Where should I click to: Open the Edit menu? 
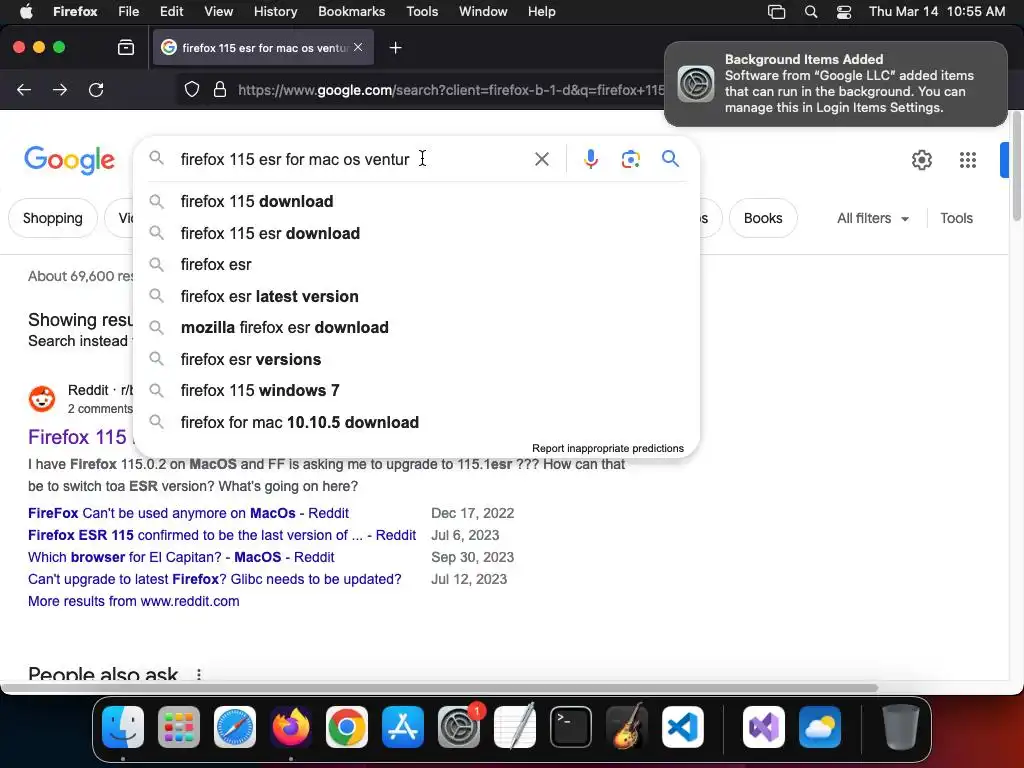pyautogui.click(x=171, y=11)
